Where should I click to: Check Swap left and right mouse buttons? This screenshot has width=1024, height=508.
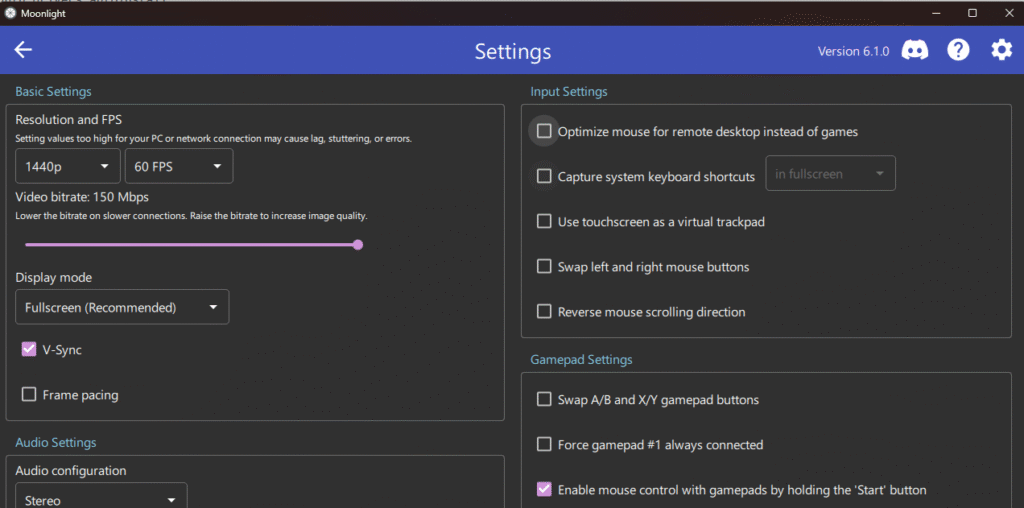(x=544, y=266)
